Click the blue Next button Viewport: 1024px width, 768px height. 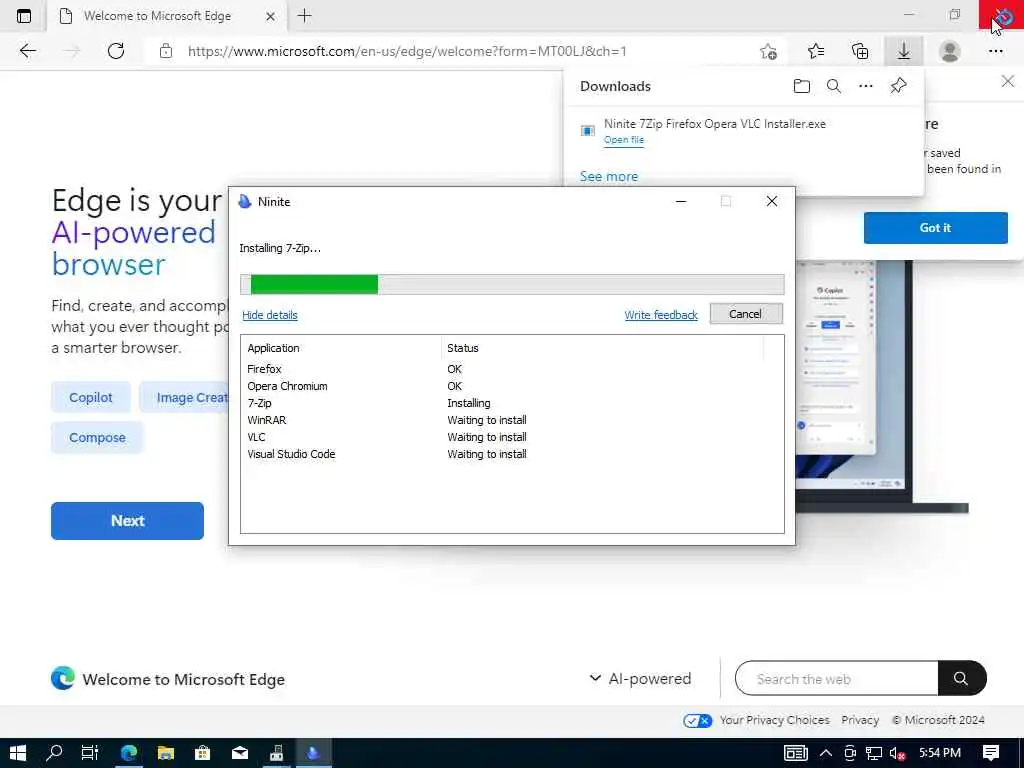click(127, 520)
